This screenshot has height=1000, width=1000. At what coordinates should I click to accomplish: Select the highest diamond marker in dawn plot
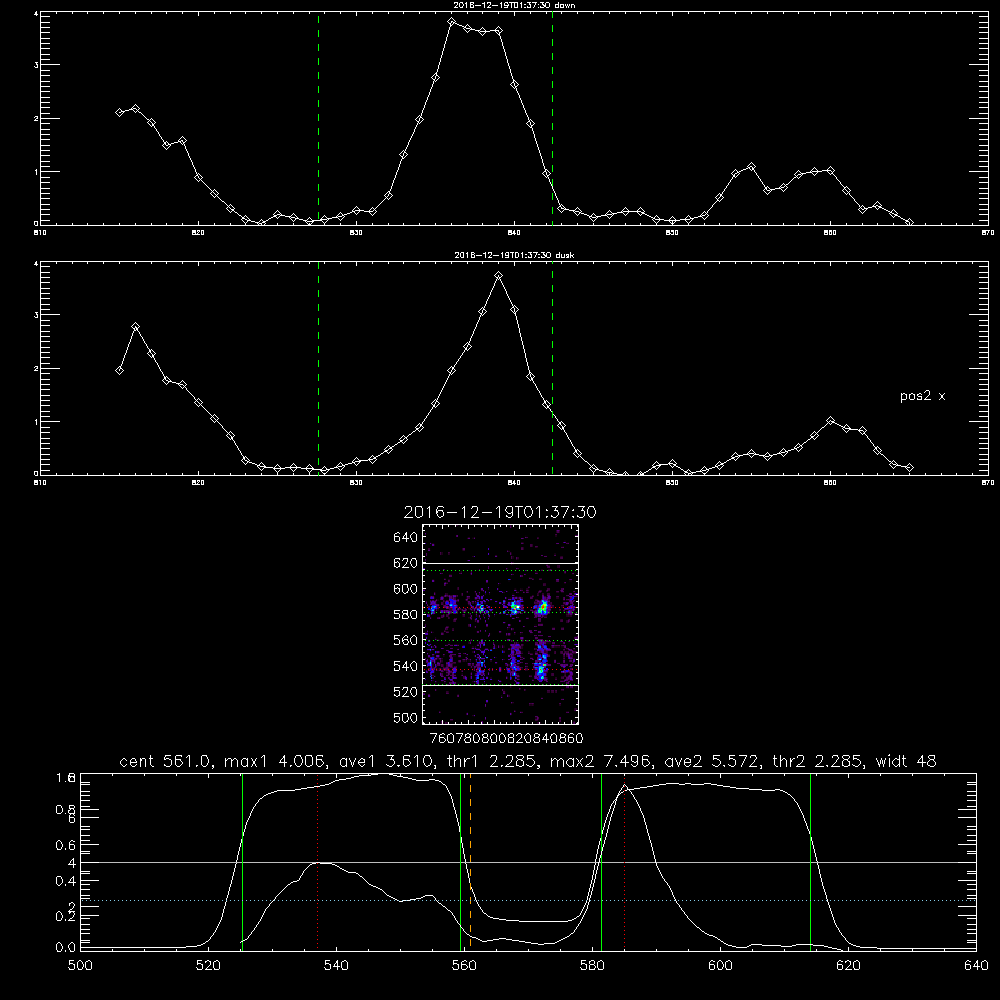click(x=452, y=22)
